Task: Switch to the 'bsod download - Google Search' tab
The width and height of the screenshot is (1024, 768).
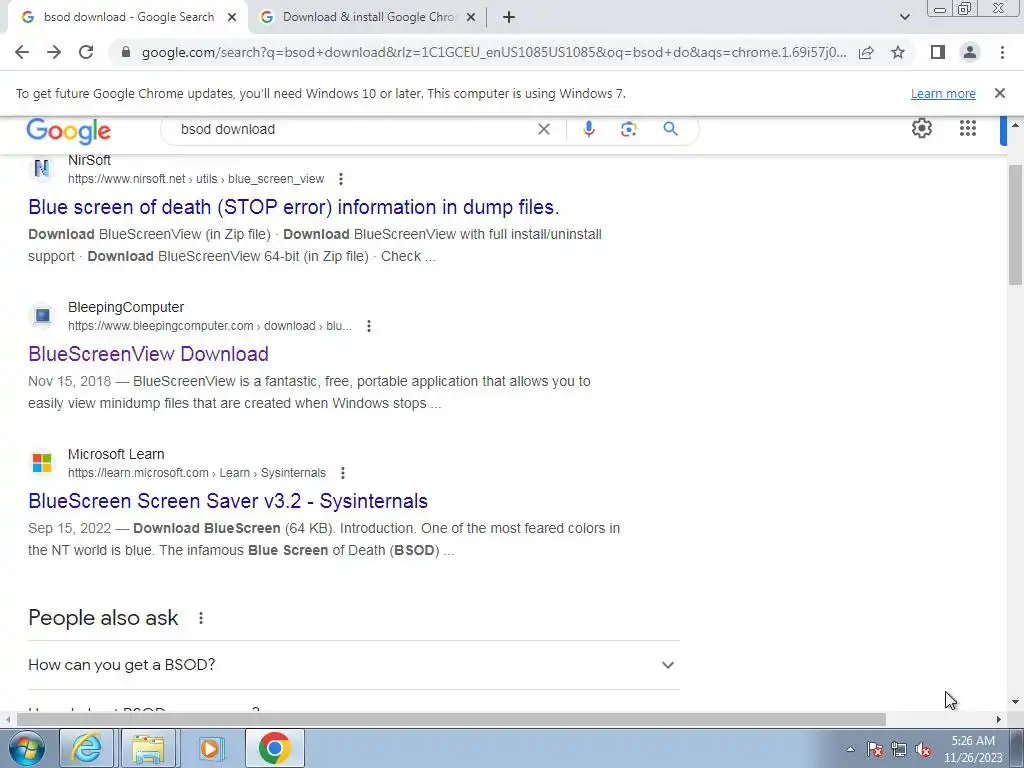Action: (x=129, y=18)
